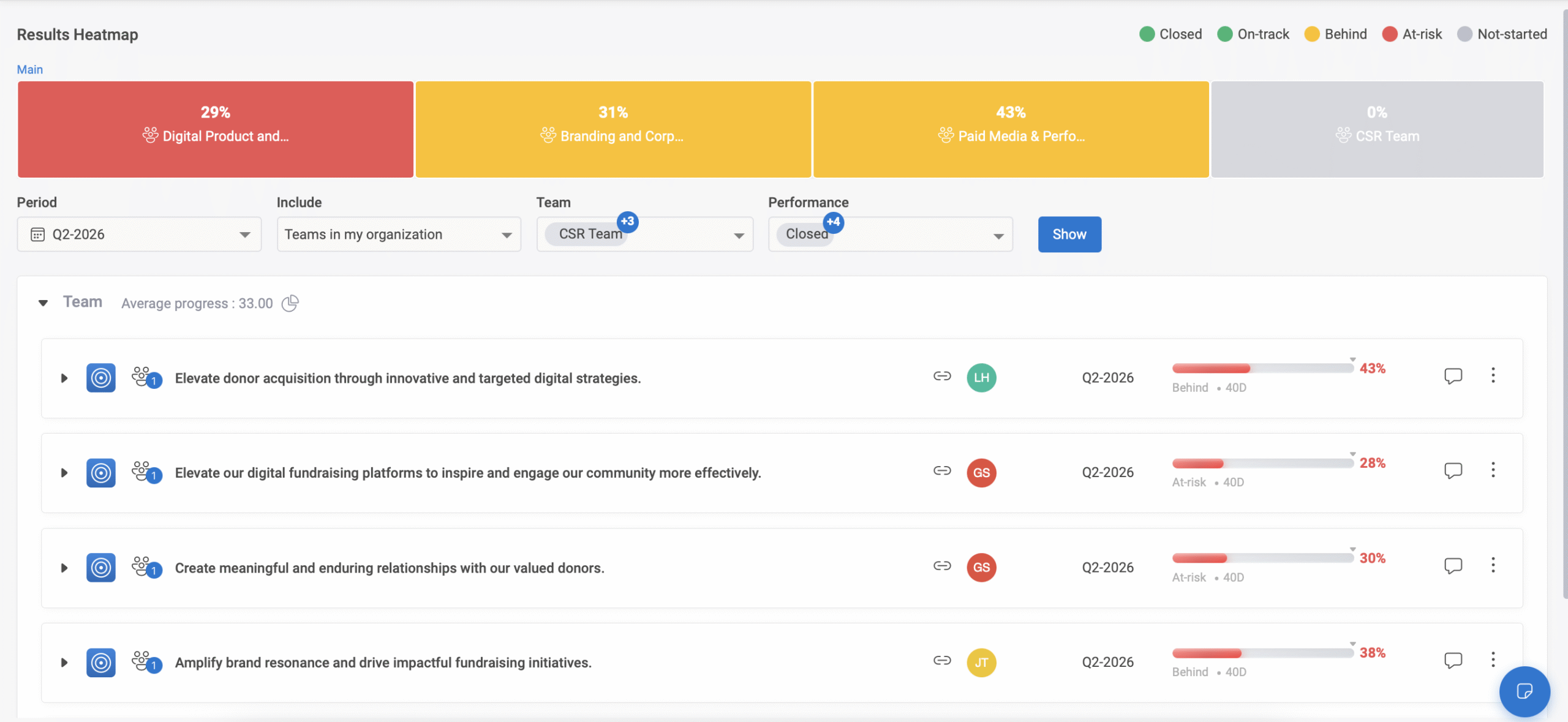This screenshot has width=1568, height=722.
Task: Click link icon on Elevate donor acquisition row
Action: tap(942, 376)
